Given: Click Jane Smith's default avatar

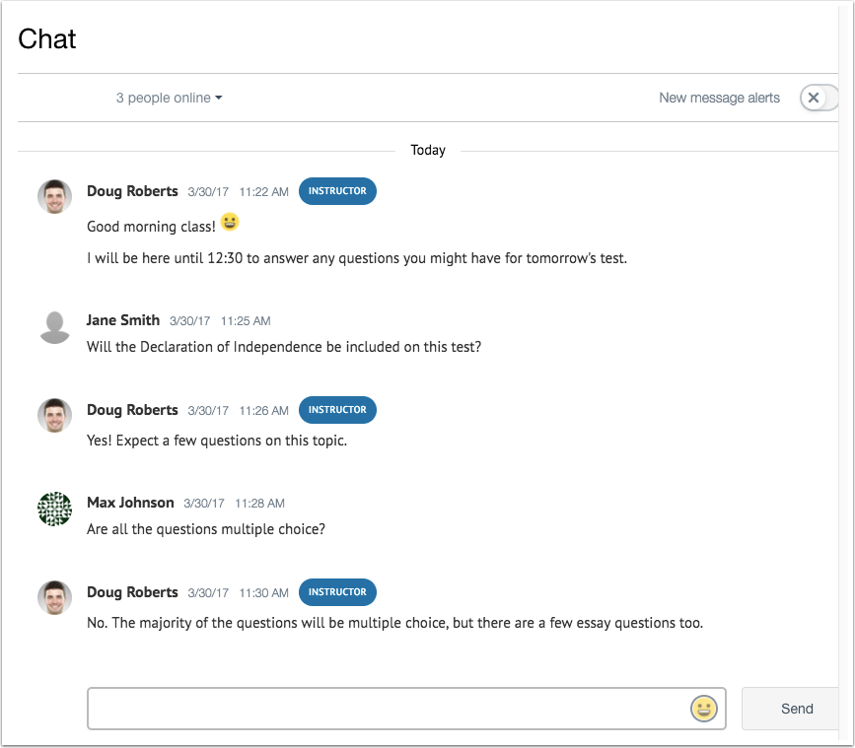Looking at the screenshot, I should tap(55, 328).
